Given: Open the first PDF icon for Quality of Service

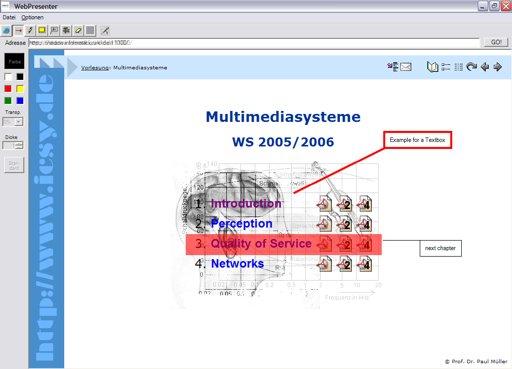Looking at the screenshot, I should pos(324,244).
